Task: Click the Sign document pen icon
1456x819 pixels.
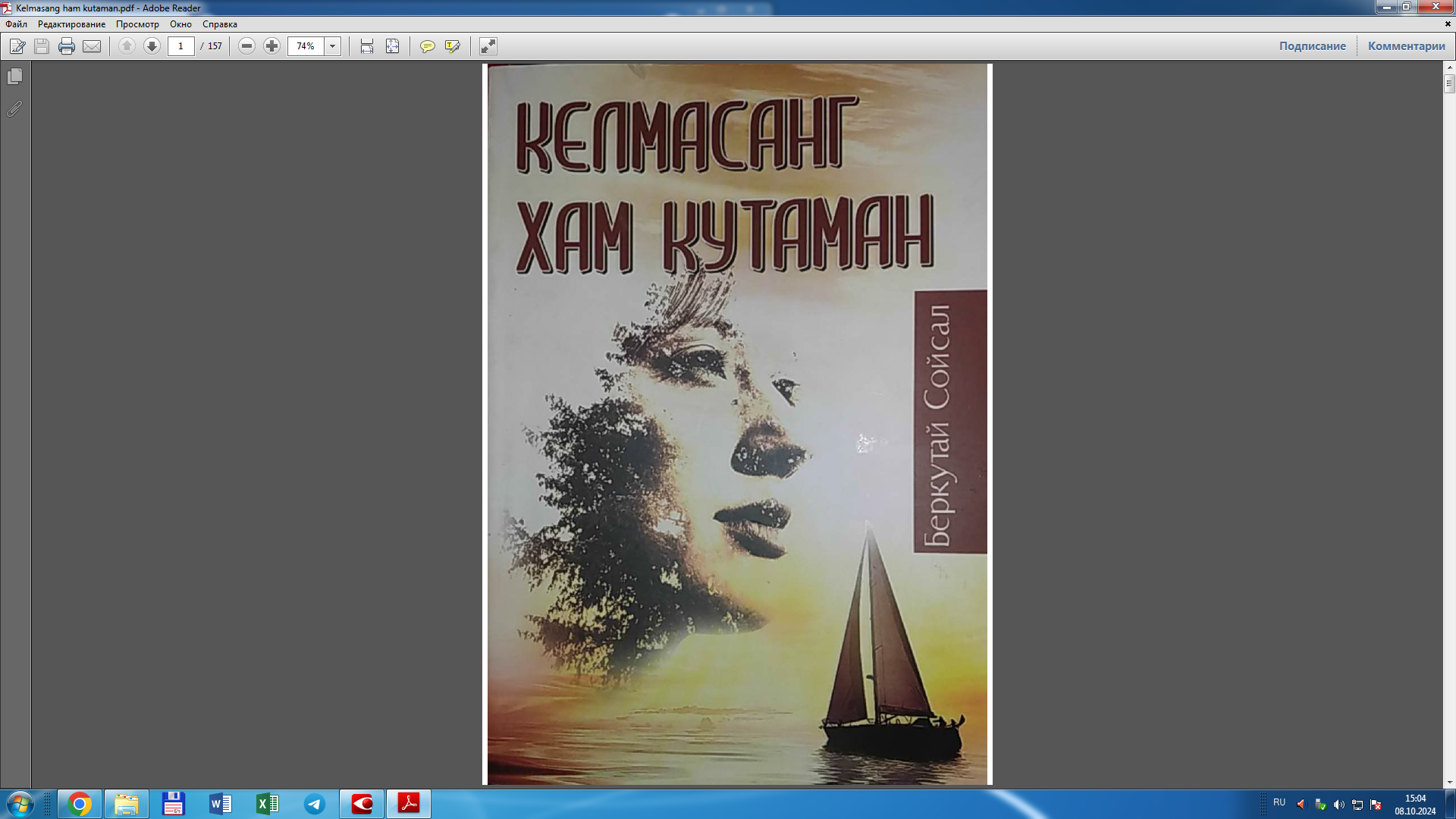Action: pyautogui.click(x=17, y=46)
